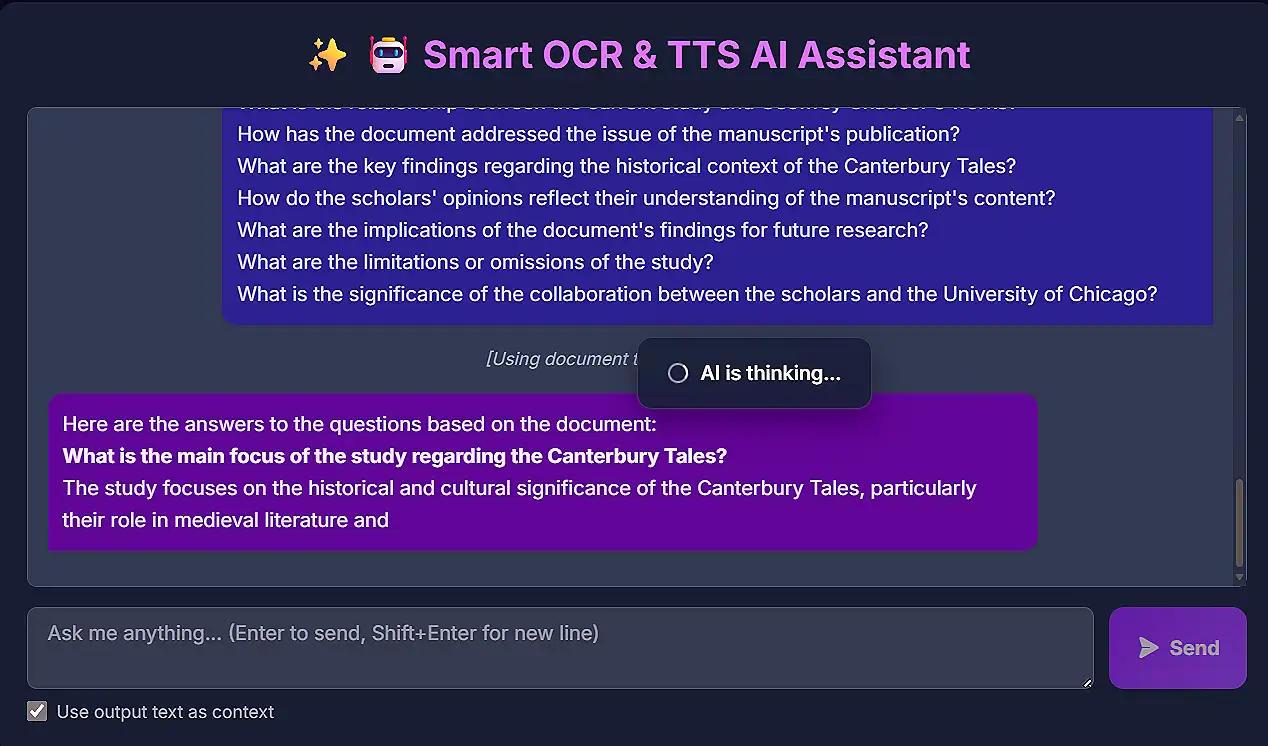Click the robot icon beside the title

(x=388, y=55)
